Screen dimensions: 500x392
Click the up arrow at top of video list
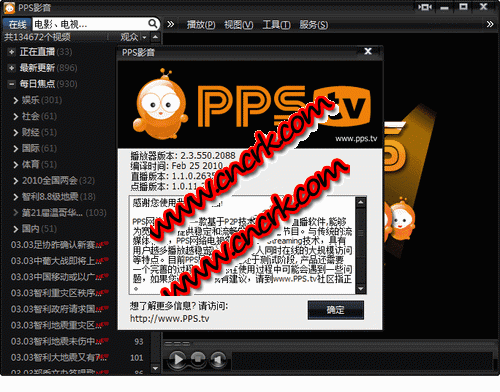pos(155,37)
